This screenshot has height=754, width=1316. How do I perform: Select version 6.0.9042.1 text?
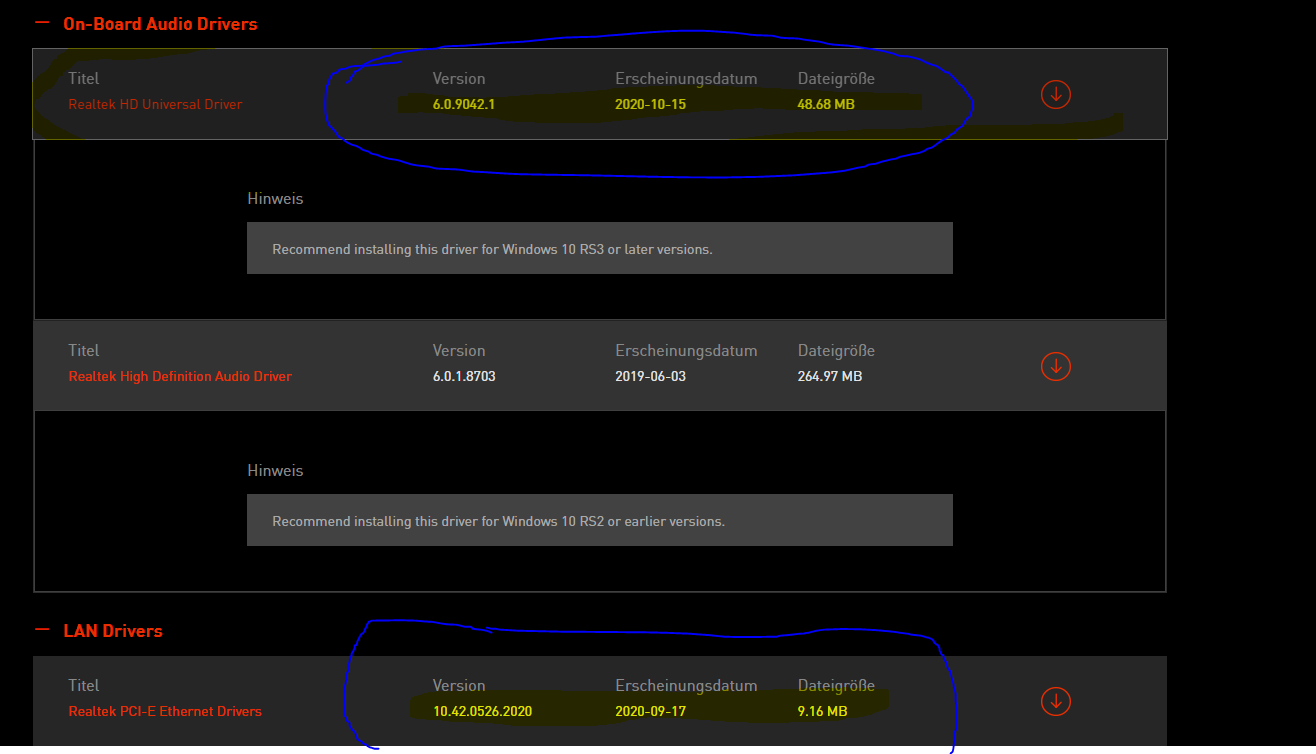[464, 104]
